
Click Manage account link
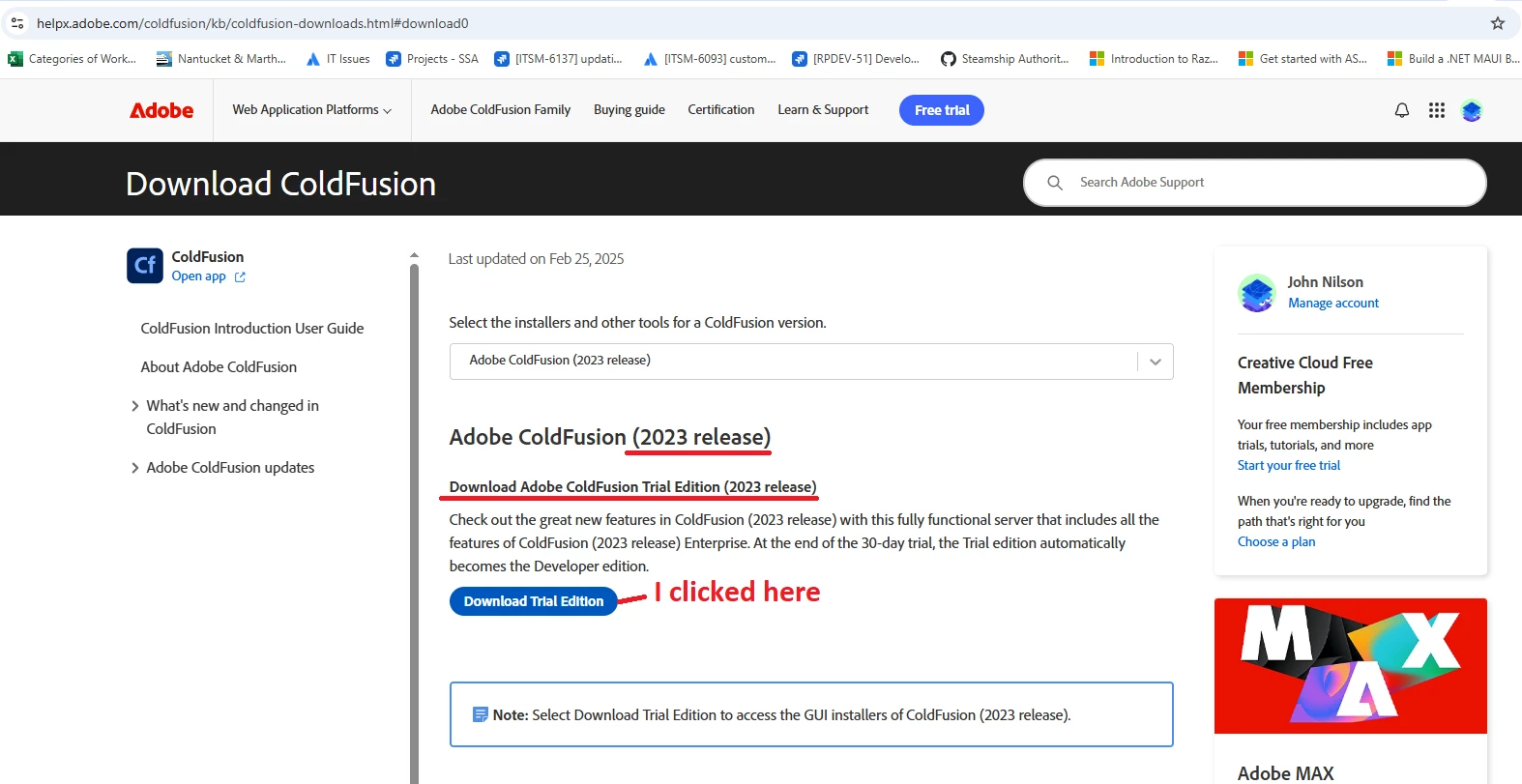[x=1333, y=304]
